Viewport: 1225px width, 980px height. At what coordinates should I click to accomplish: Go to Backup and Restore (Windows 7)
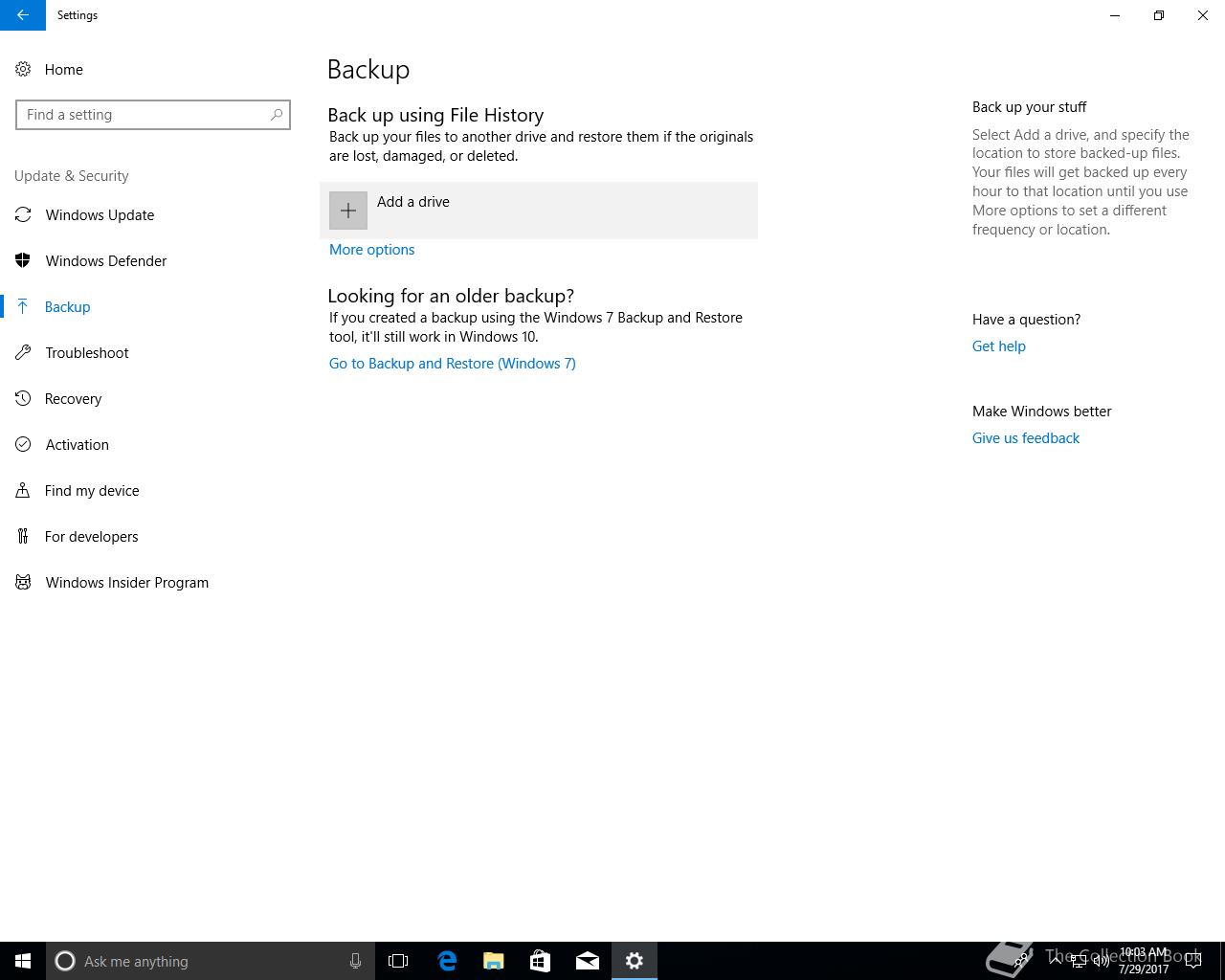pos(453,364)
